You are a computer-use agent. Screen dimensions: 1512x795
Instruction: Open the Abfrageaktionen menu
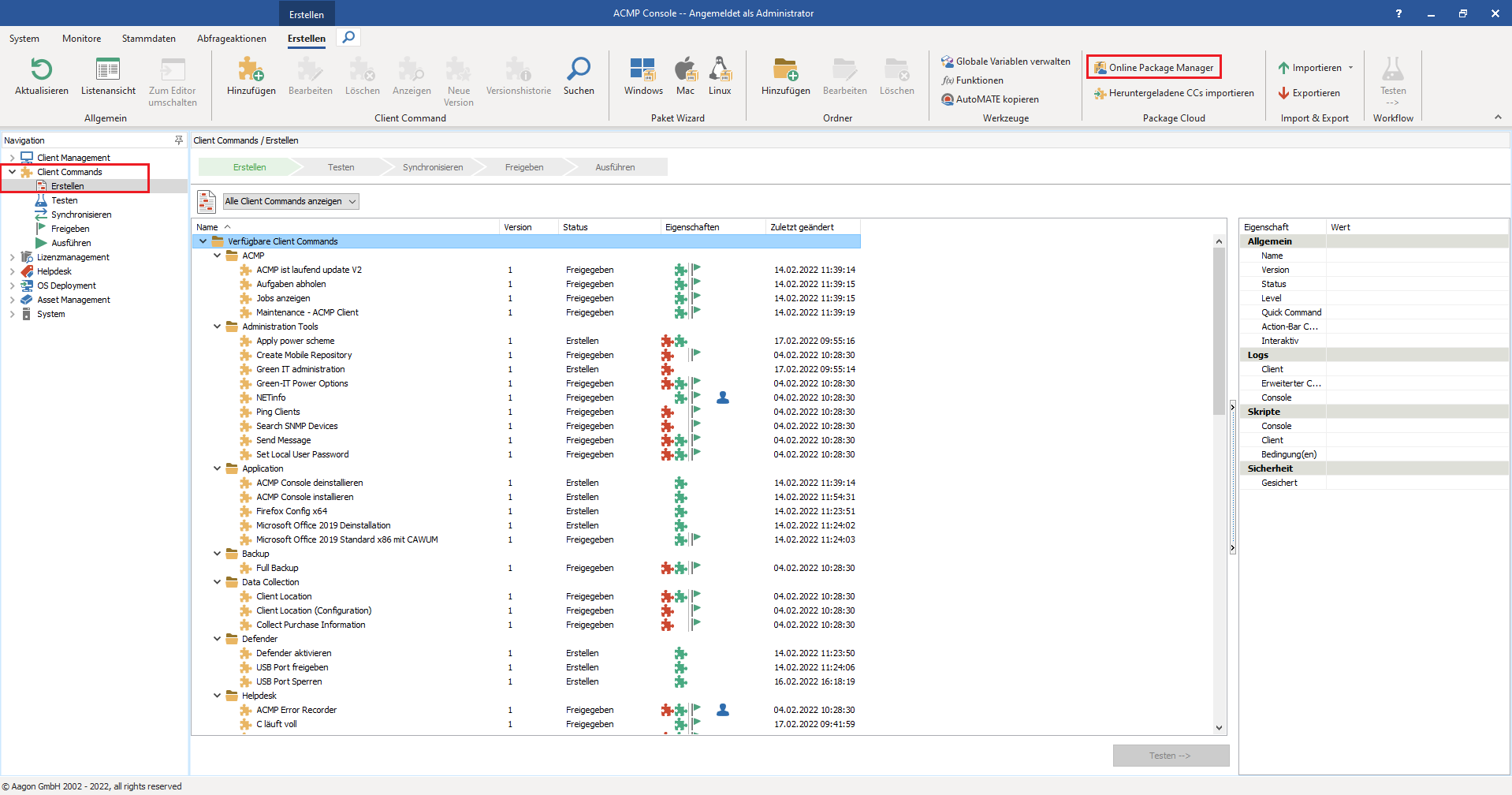click(231, 38)
